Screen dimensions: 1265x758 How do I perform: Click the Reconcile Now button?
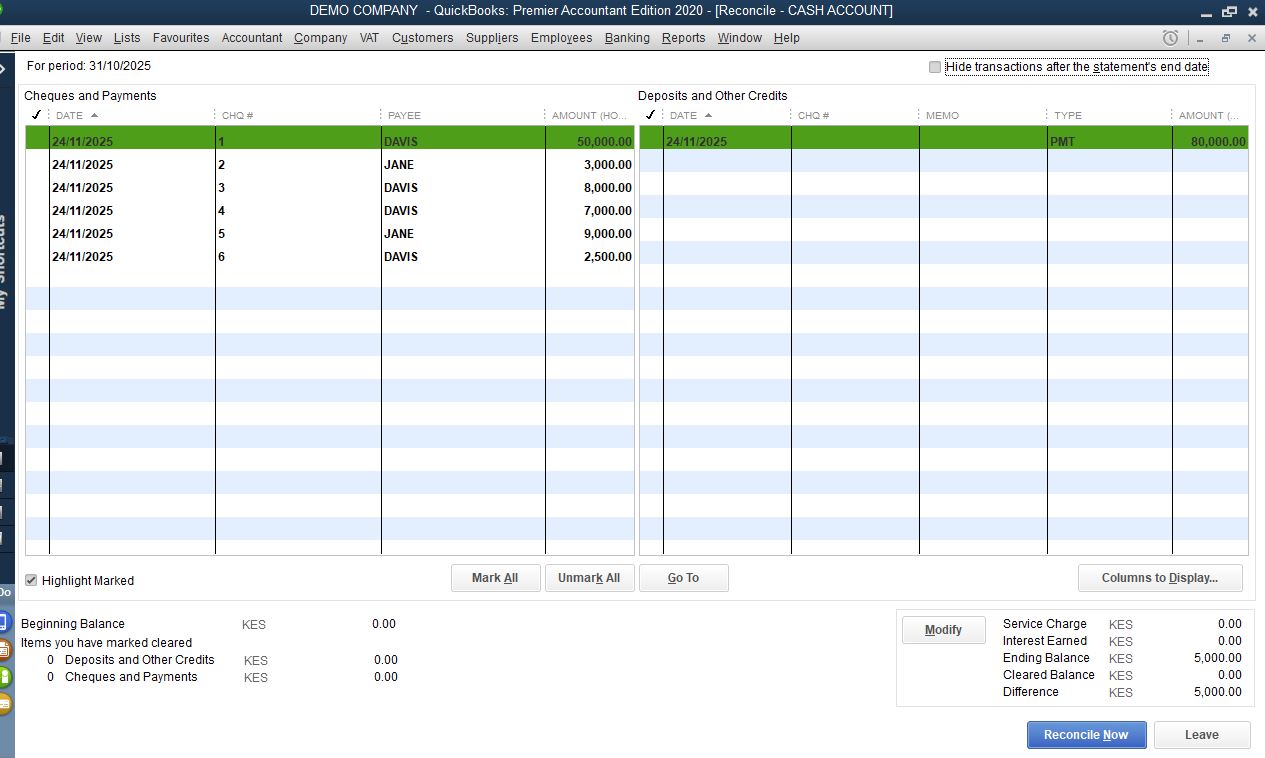[x=1086, y=735]
